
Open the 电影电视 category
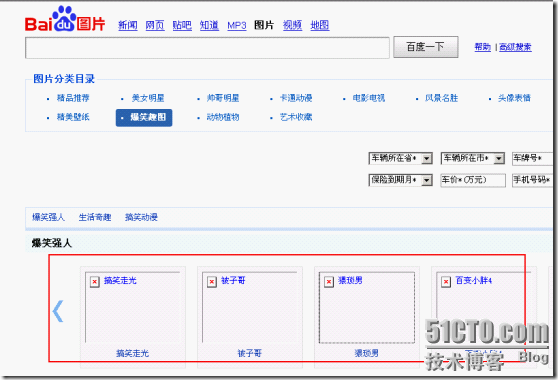pos(369,98)
